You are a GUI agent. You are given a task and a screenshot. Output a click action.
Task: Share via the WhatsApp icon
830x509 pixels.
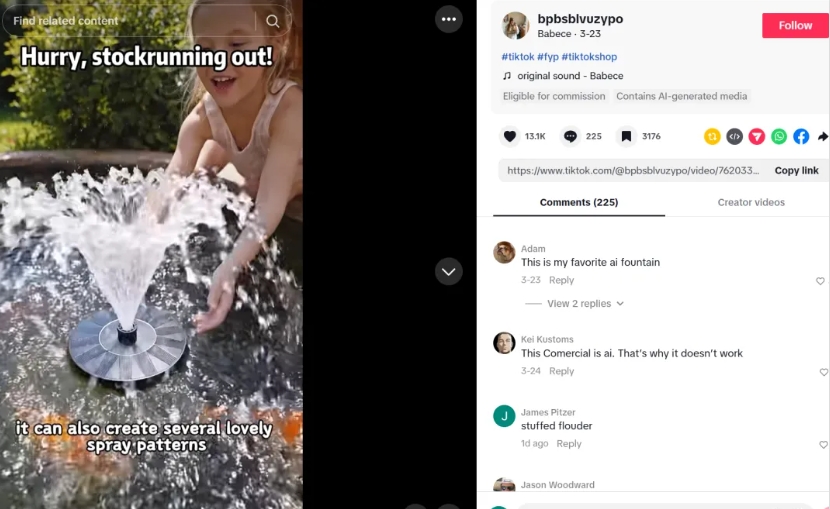[x=779, y=137]
